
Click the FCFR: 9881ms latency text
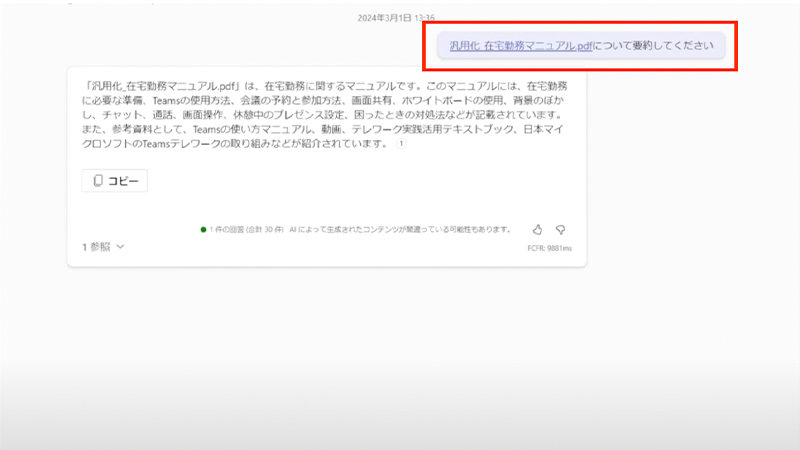coord(548,249)
